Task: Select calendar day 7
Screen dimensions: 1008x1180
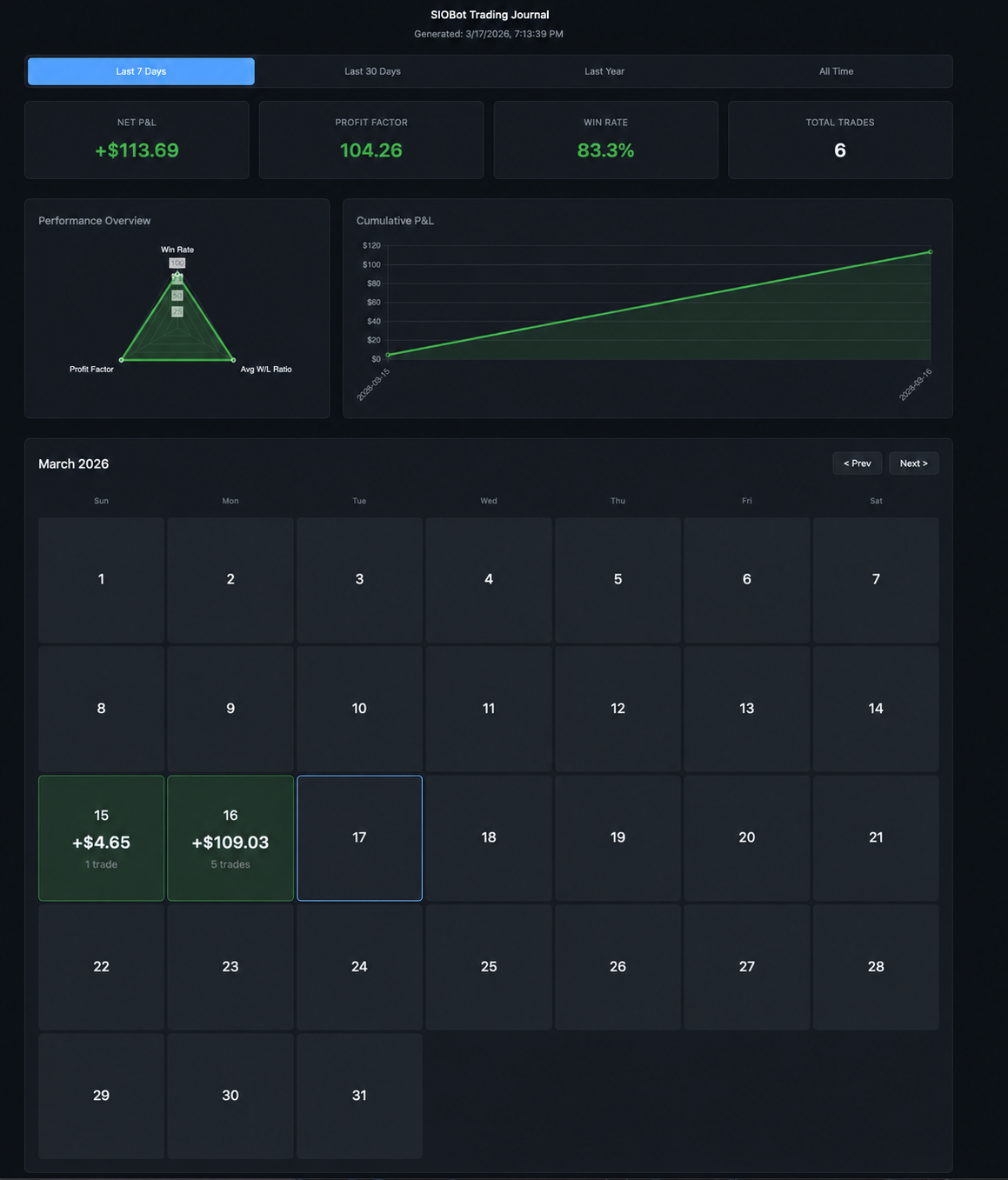Action: click(876, 580)
